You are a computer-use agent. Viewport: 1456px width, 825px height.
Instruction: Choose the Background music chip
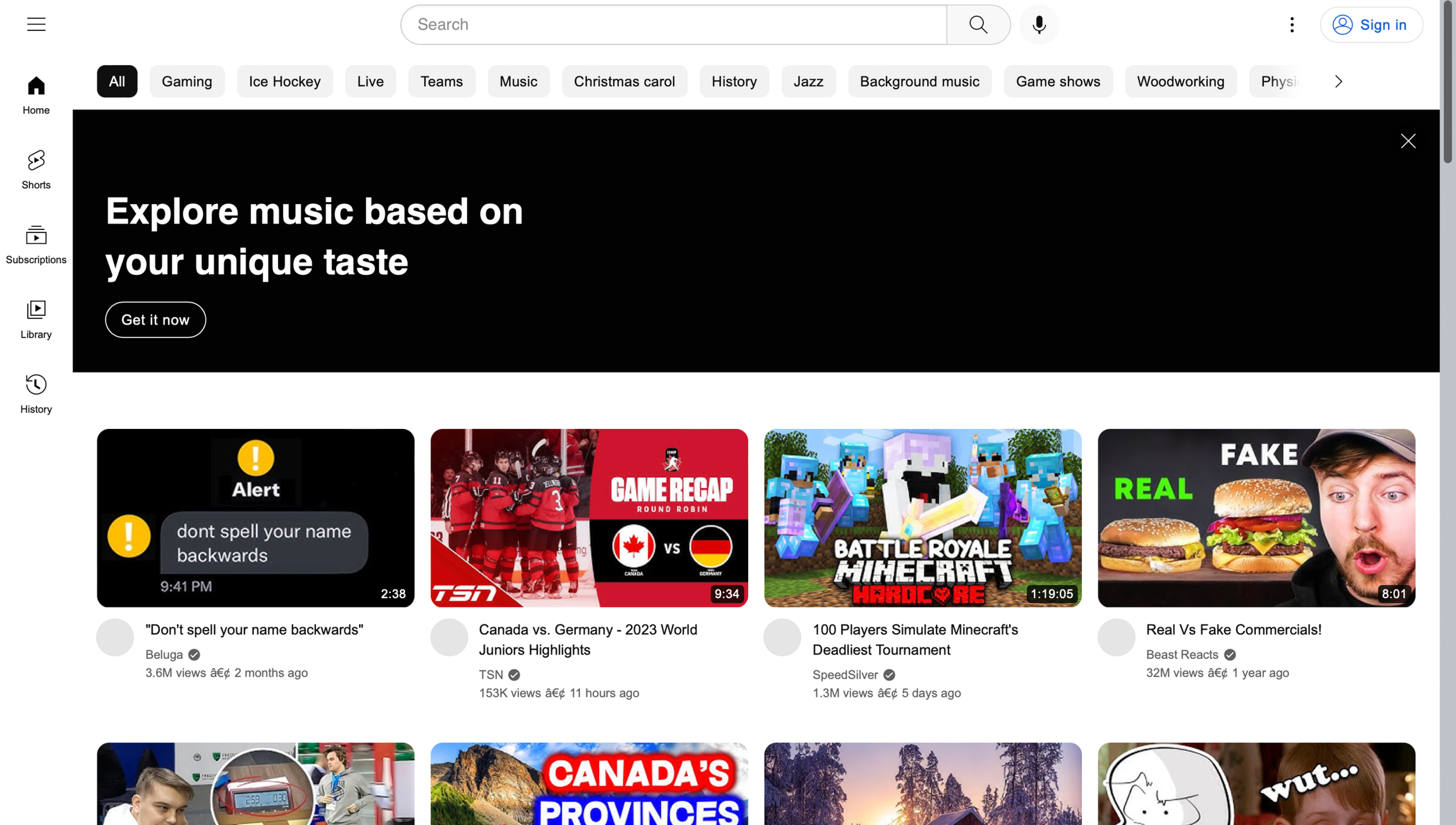[x=919, y=81]
